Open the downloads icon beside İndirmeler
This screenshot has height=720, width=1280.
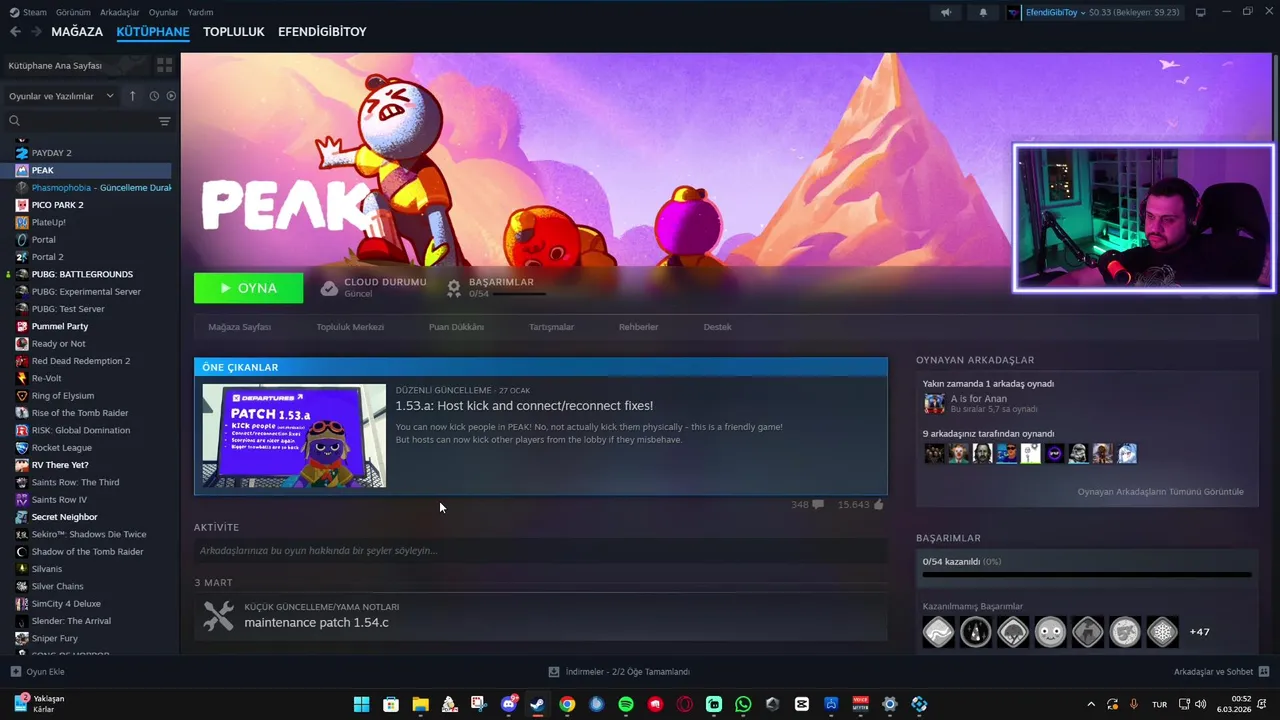[x=554, y=672]
